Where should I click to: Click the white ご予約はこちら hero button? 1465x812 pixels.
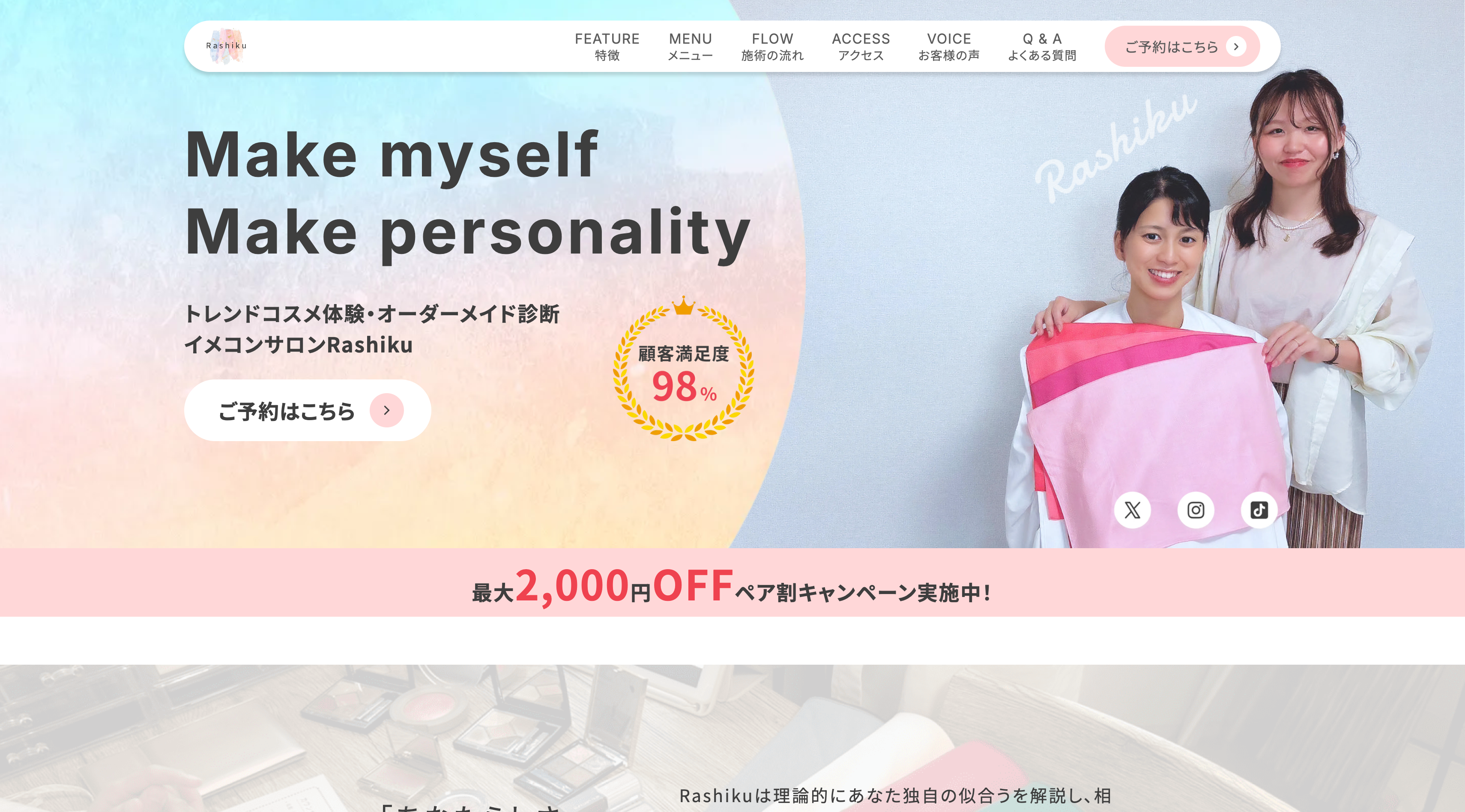tap(307, 410)
